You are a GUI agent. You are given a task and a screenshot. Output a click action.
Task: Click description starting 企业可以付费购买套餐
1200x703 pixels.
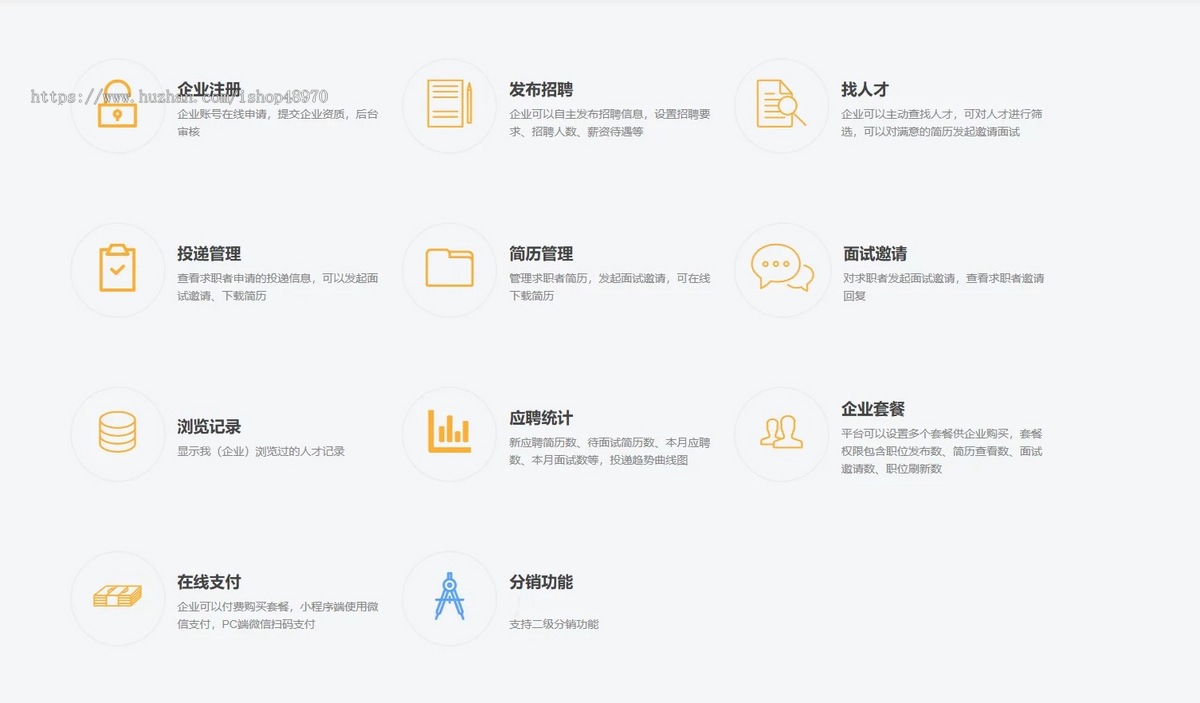click(x=278, y=615)
